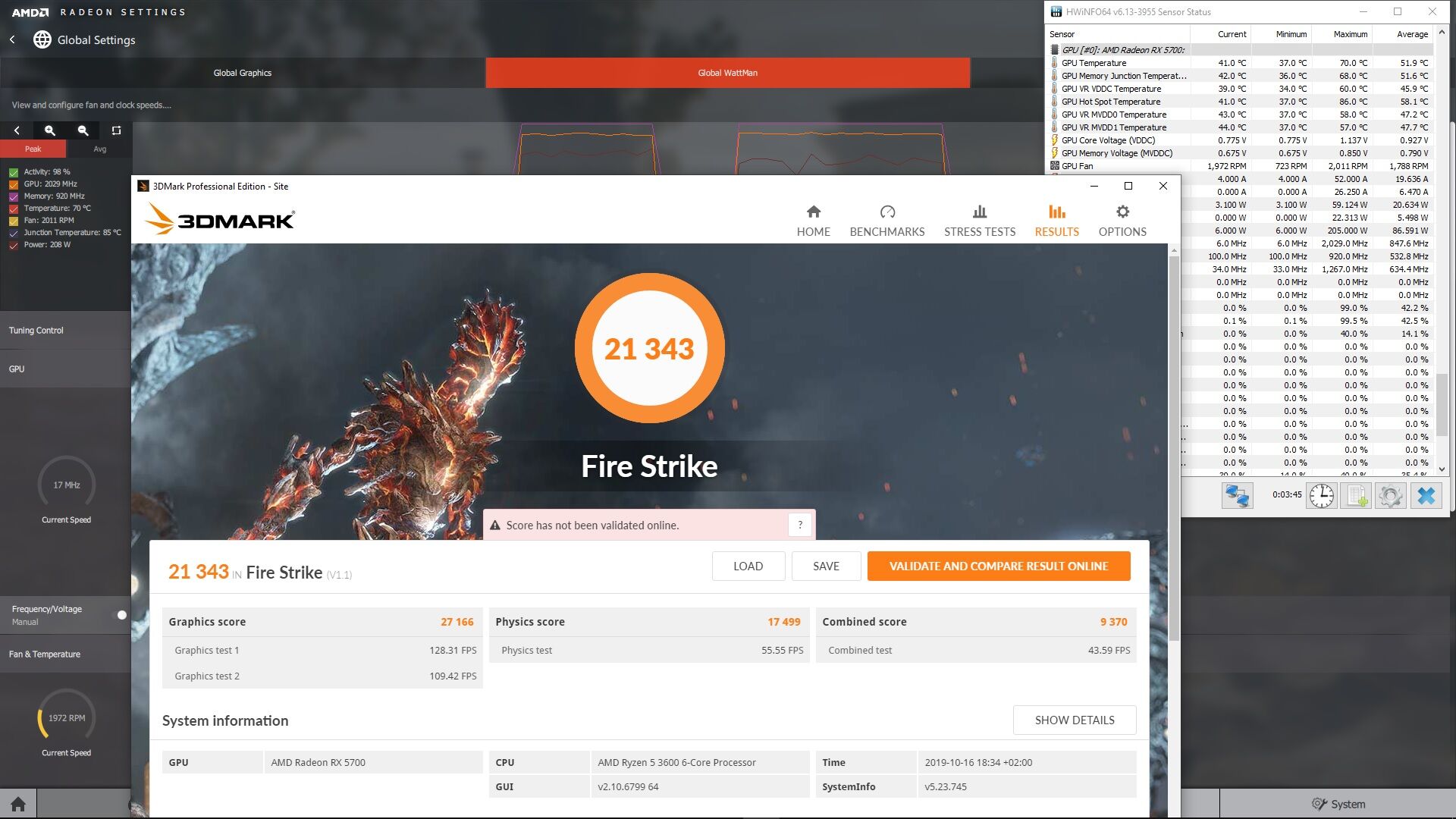Click the Radeon Settings home icon
Screen dimensions: 1456x819
click(18, 804)
